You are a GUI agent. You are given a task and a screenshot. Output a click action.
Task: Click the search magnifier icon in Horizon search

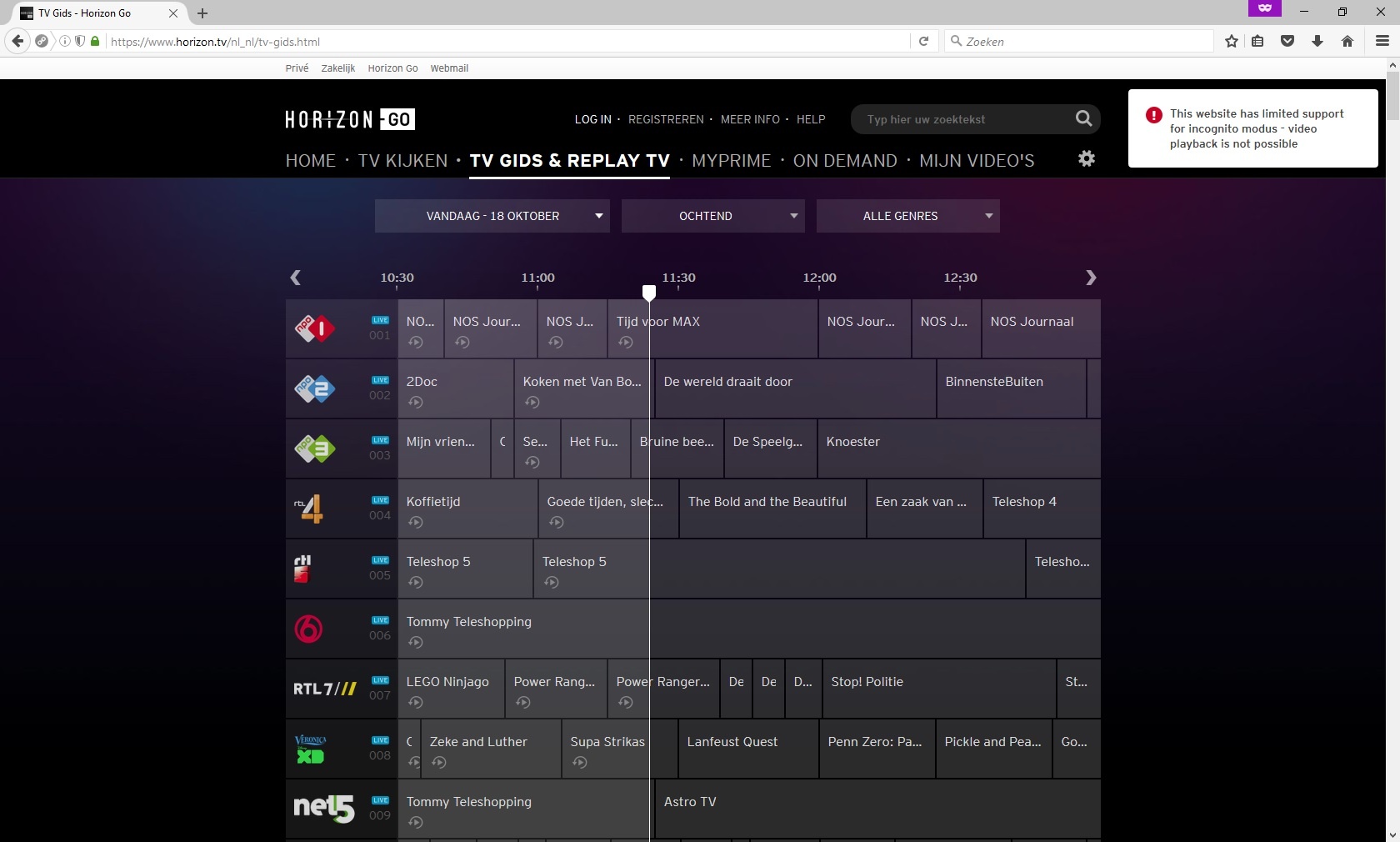coord(1083,118)
